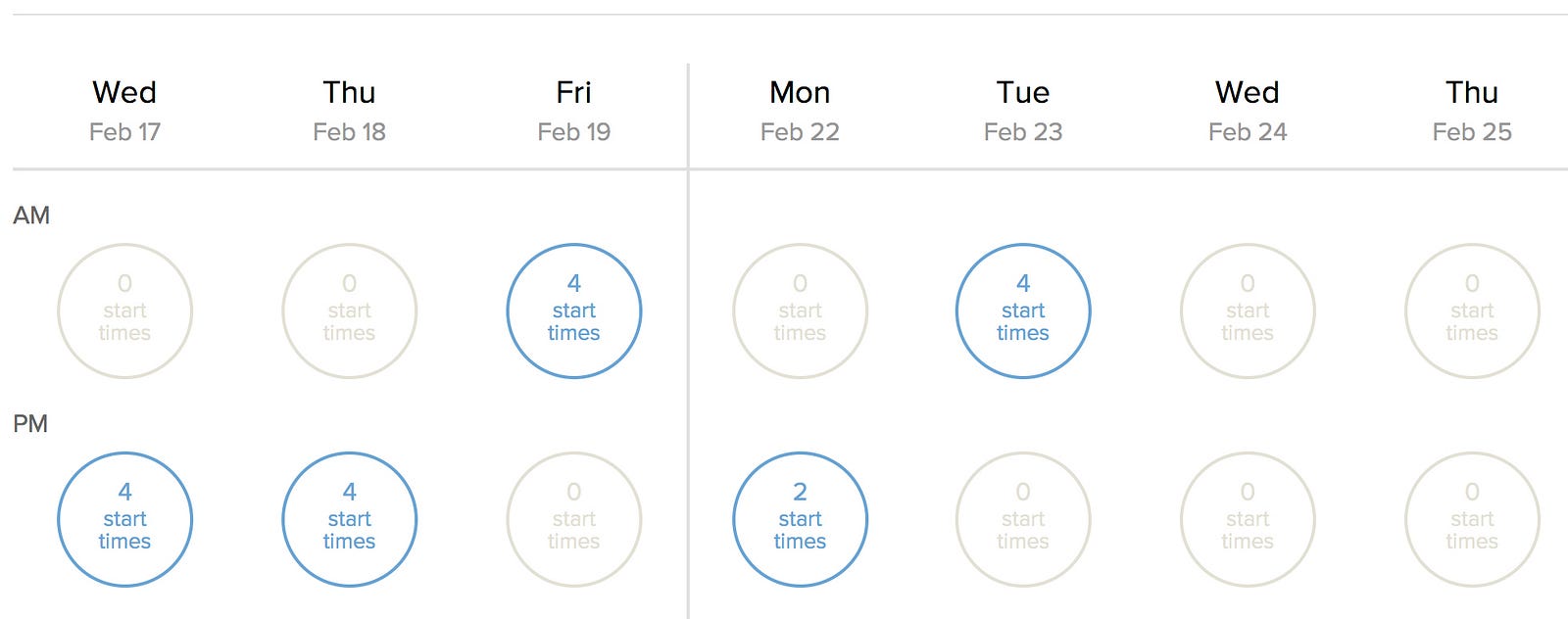Choose Fri Feb 19 AM 4 start times

[x=573, y=310]
